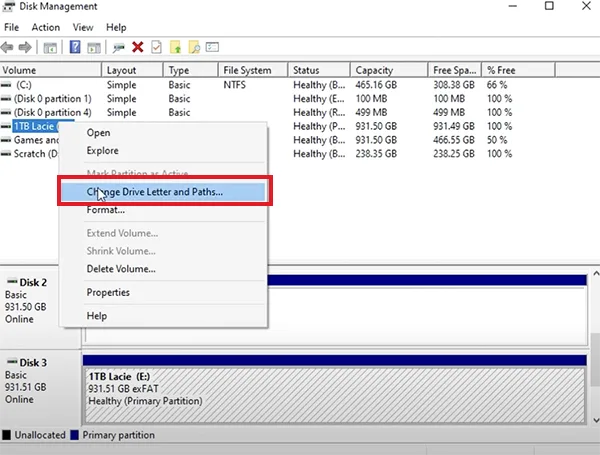Toggle the Show/Hide Action Pane icon

[x=94, y=47]
